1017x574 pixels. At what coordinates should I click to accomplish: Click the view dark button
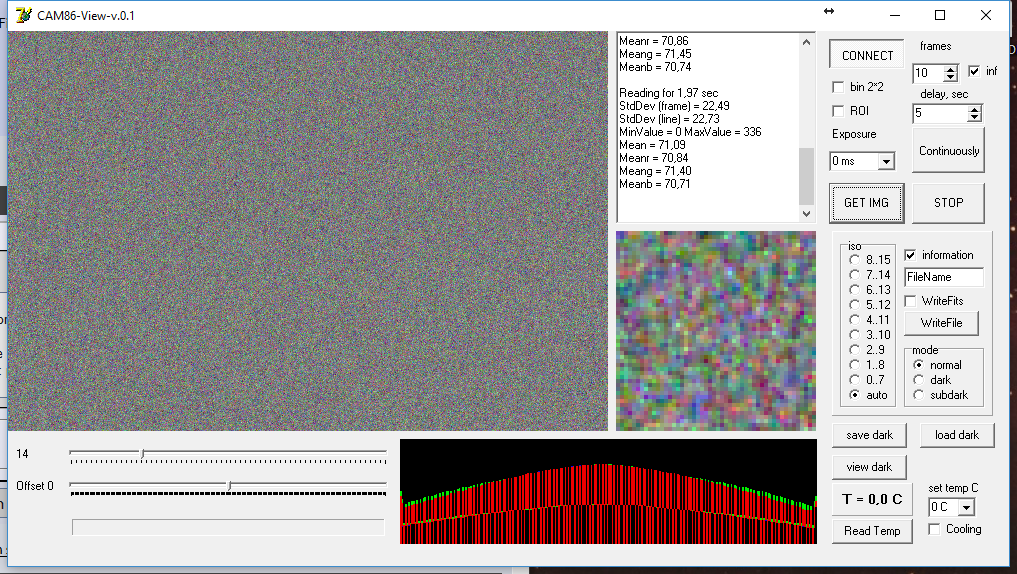869,467
